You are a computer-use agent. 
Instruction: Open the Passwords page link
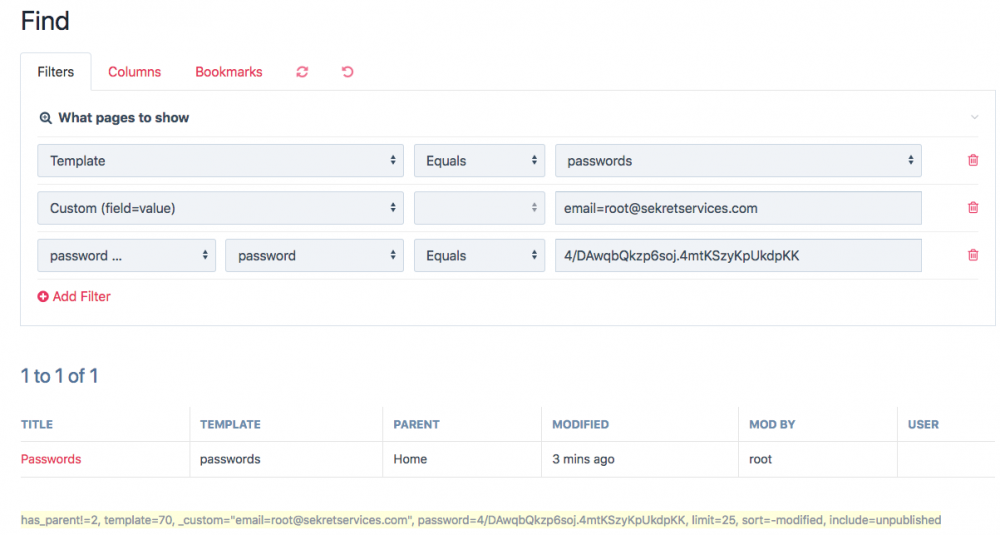[x=51, y=459]
